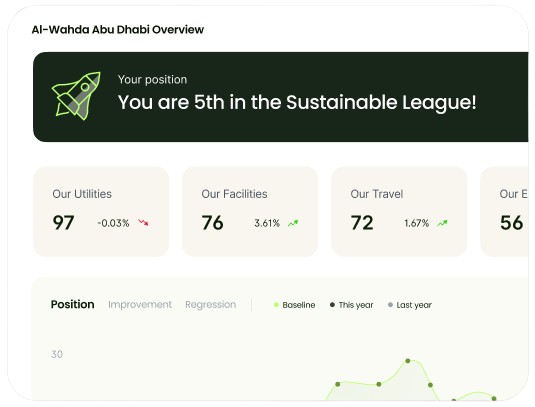Click the dark This year legend dot

(332, 305)
